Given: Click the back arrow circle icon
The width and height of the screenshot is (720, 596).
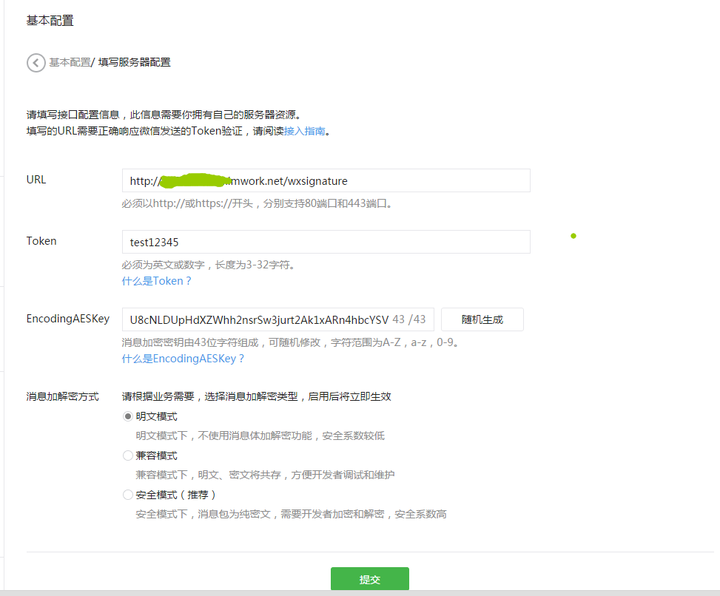Looking at the screenshot, I should coord(36,63).
